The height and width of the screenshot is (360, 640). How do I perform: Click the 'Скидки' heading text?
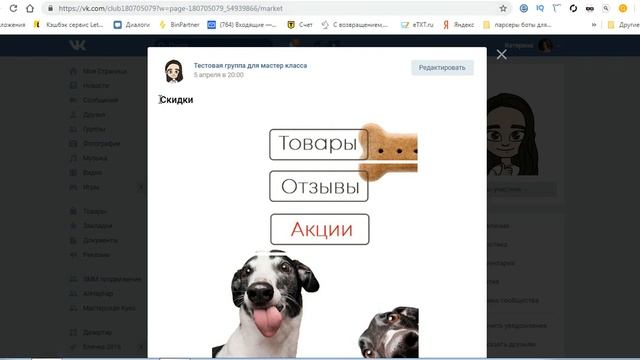tap(176, 100)
